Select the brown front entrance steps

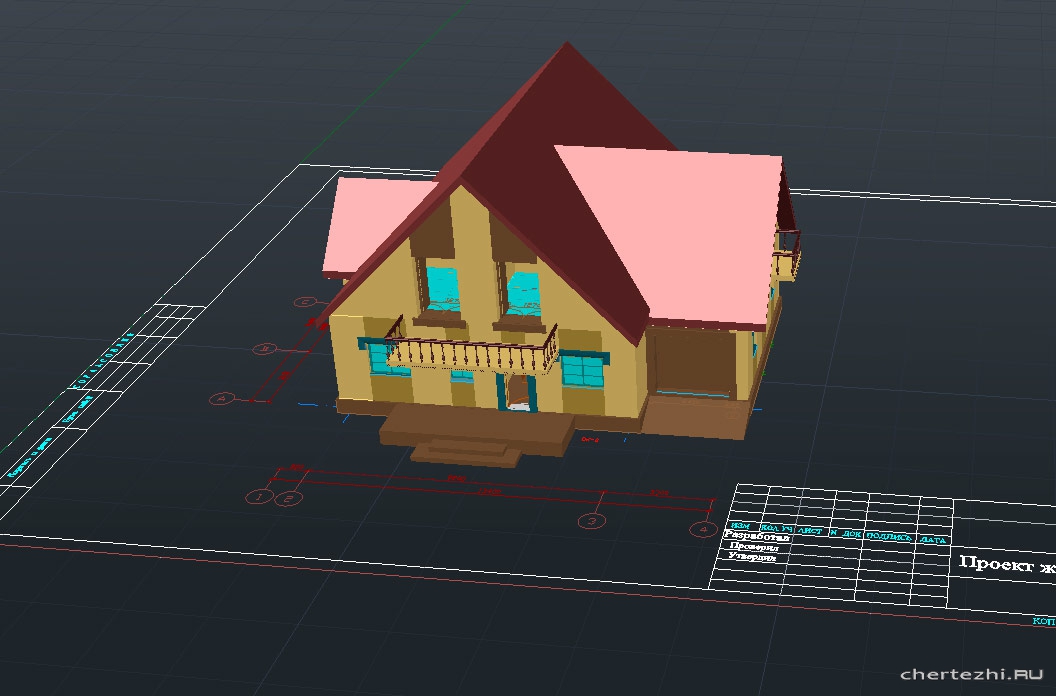pyautogui.click(x=475, y=436)
